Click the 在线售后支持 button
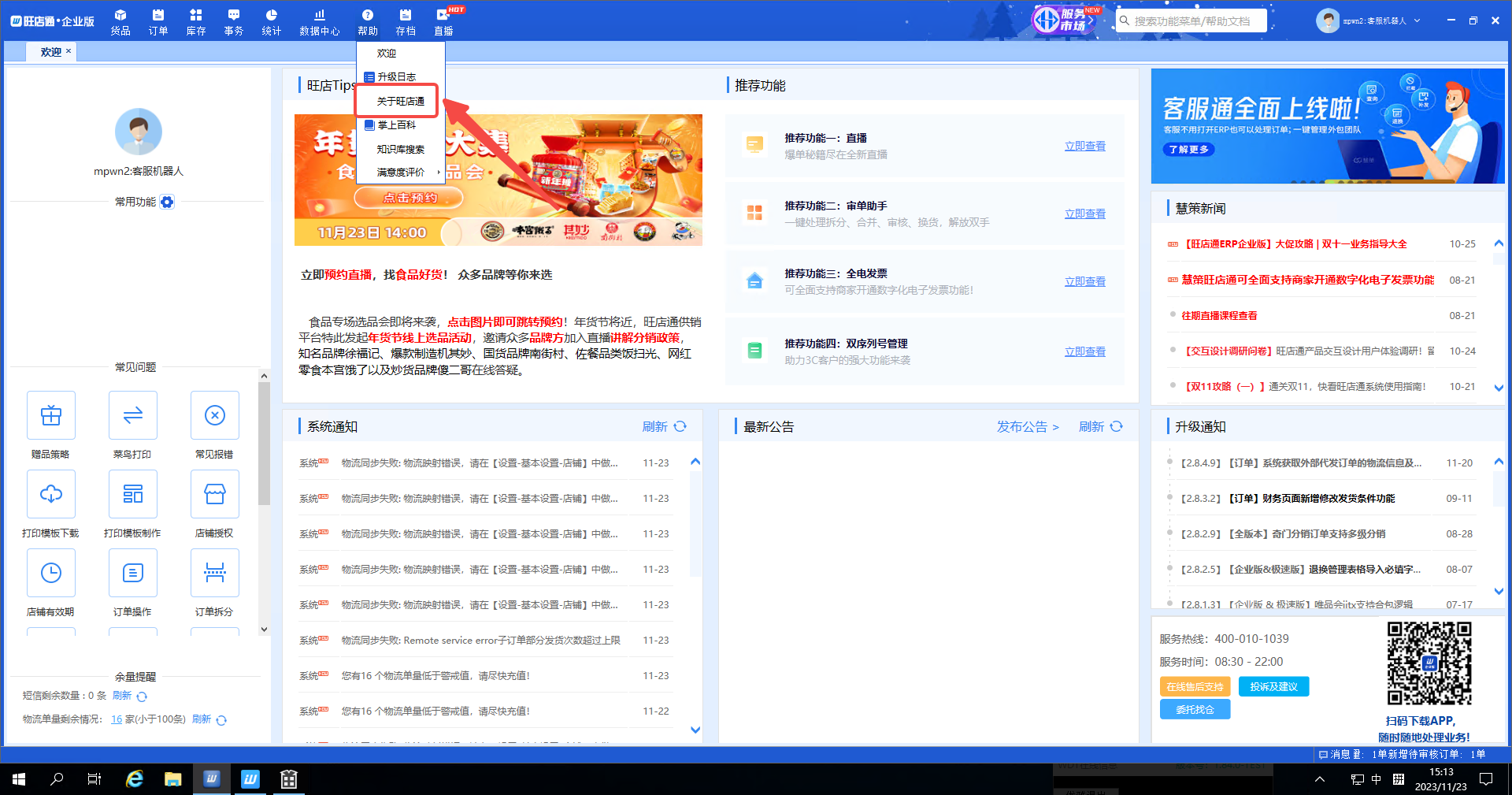1512x795 pixels. [x=1195, y=687]
